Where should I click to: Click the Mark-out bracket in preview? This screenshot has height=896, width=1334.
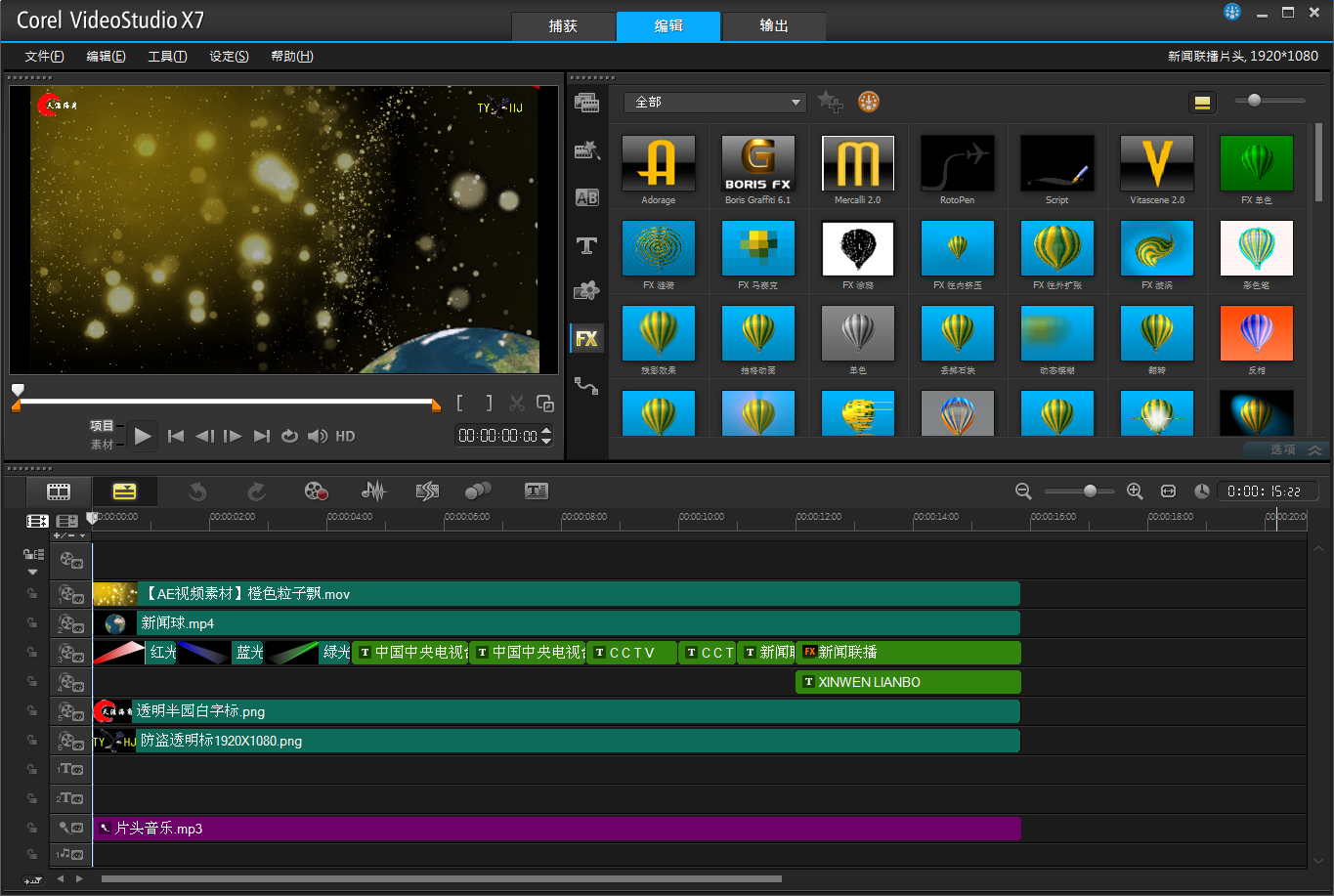[x=489, y=404]
